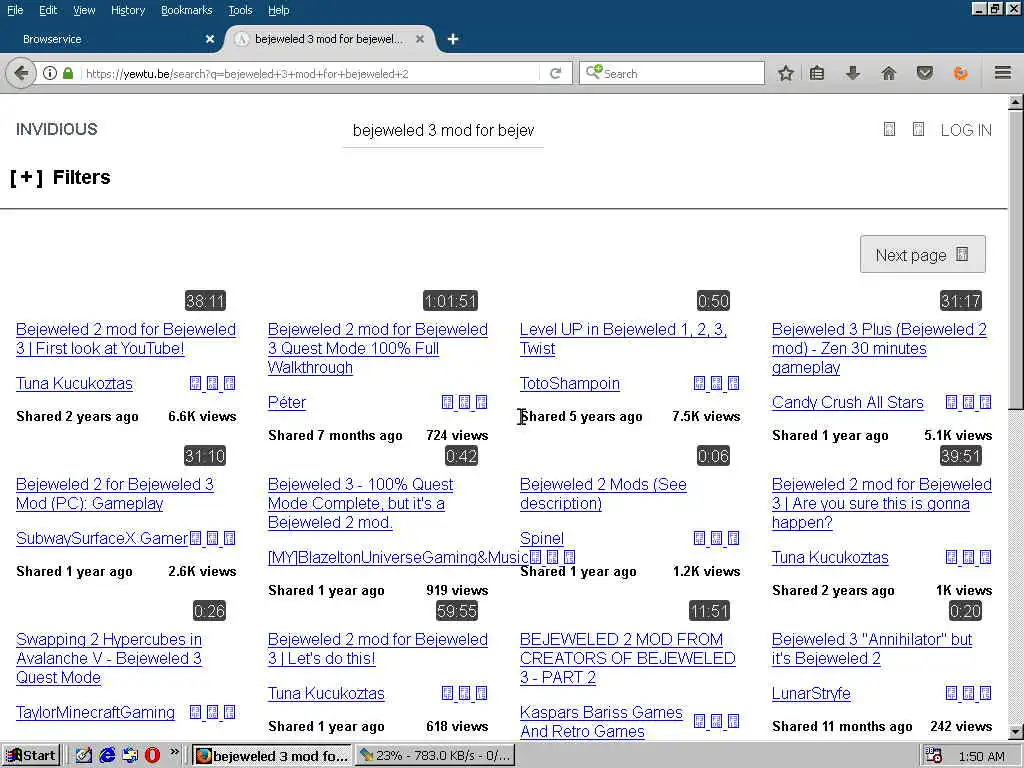Expand the Filters section
The height and width of the screenshot is (768, 1024).
pyautogui.click(x=60, y=178)
